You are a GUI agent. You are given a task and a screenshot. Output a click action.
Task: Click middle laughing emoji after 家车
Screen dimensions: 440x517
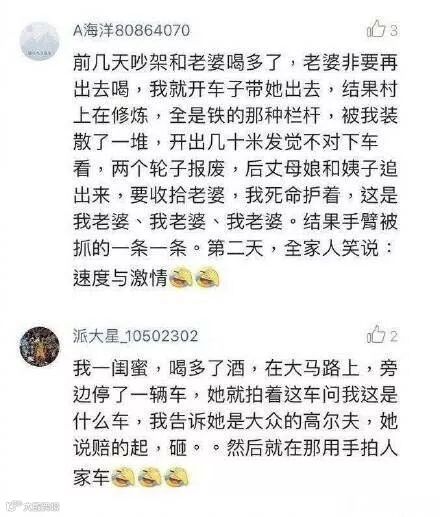[x=150, y=477]
